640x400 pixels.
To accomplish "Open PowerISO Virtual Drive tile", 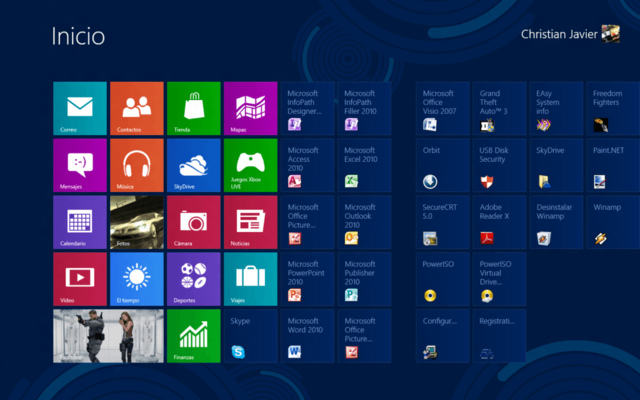I will point(500,279).
